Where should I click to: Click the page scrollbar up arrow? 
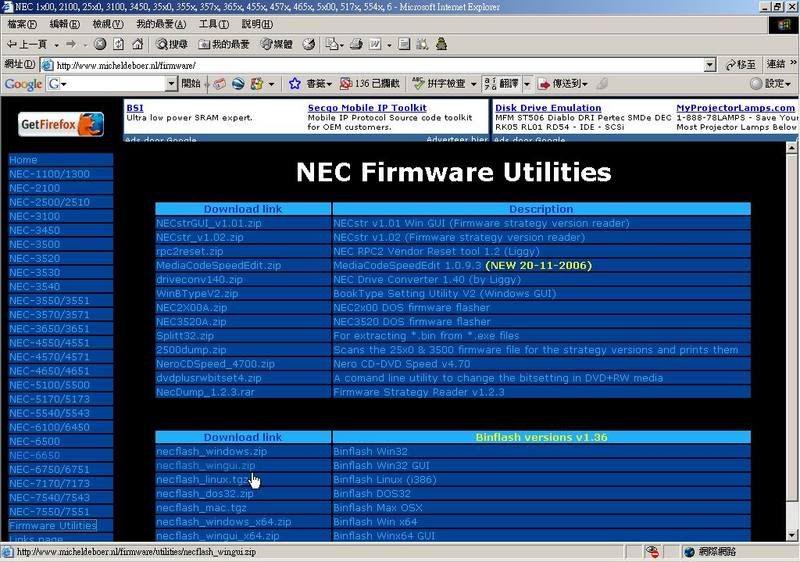[791, 148]
